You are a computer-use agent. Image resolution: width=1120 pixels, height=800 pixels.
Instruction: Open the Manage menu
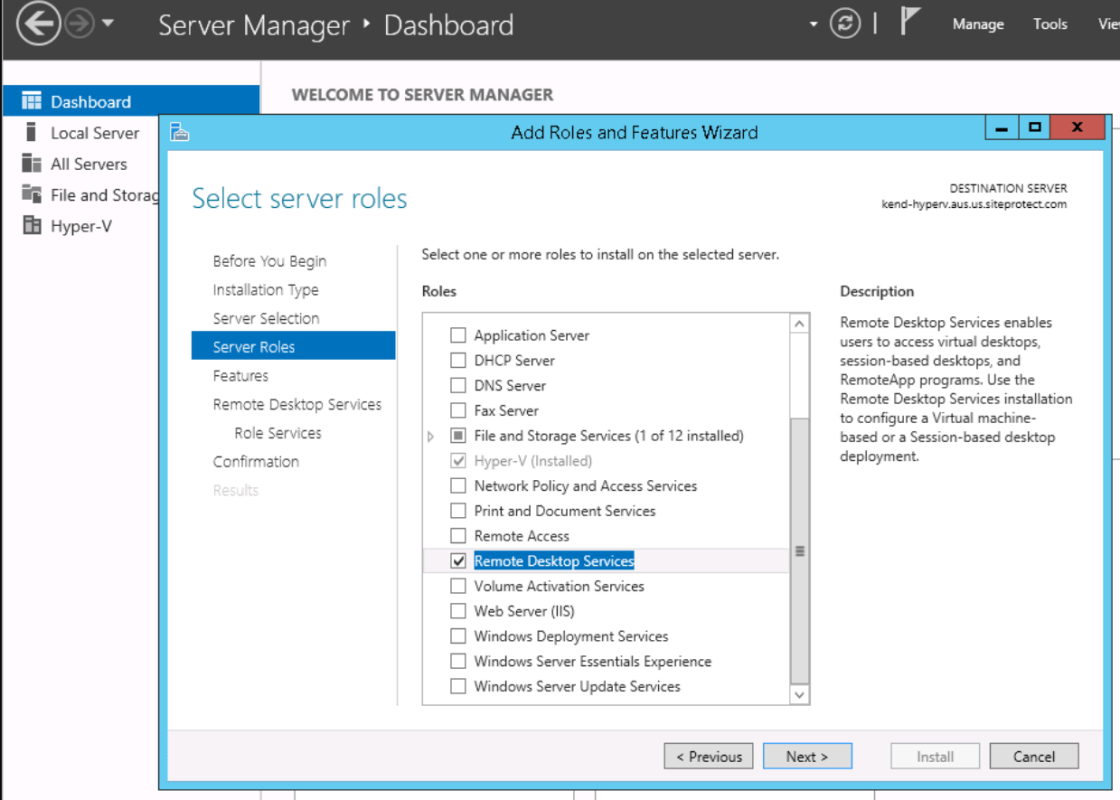coord(977,23)
